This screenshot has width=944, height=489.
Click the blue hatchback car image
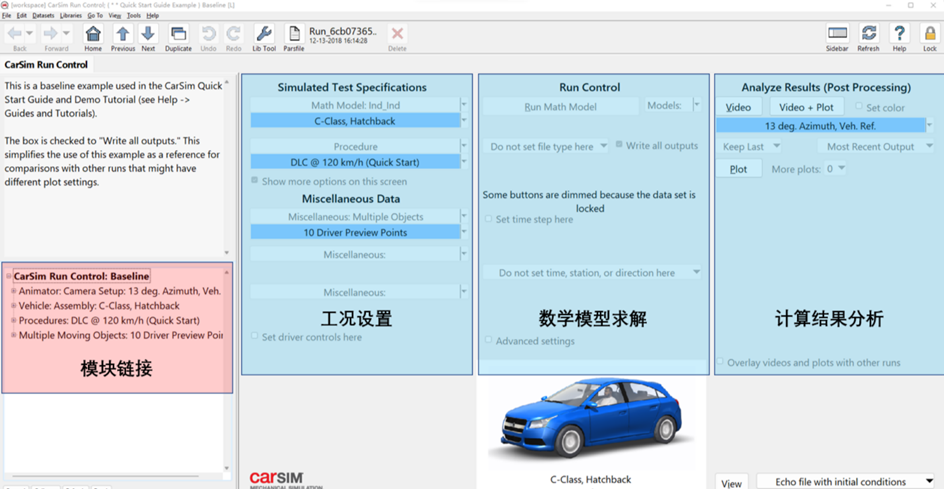point(592,419)
